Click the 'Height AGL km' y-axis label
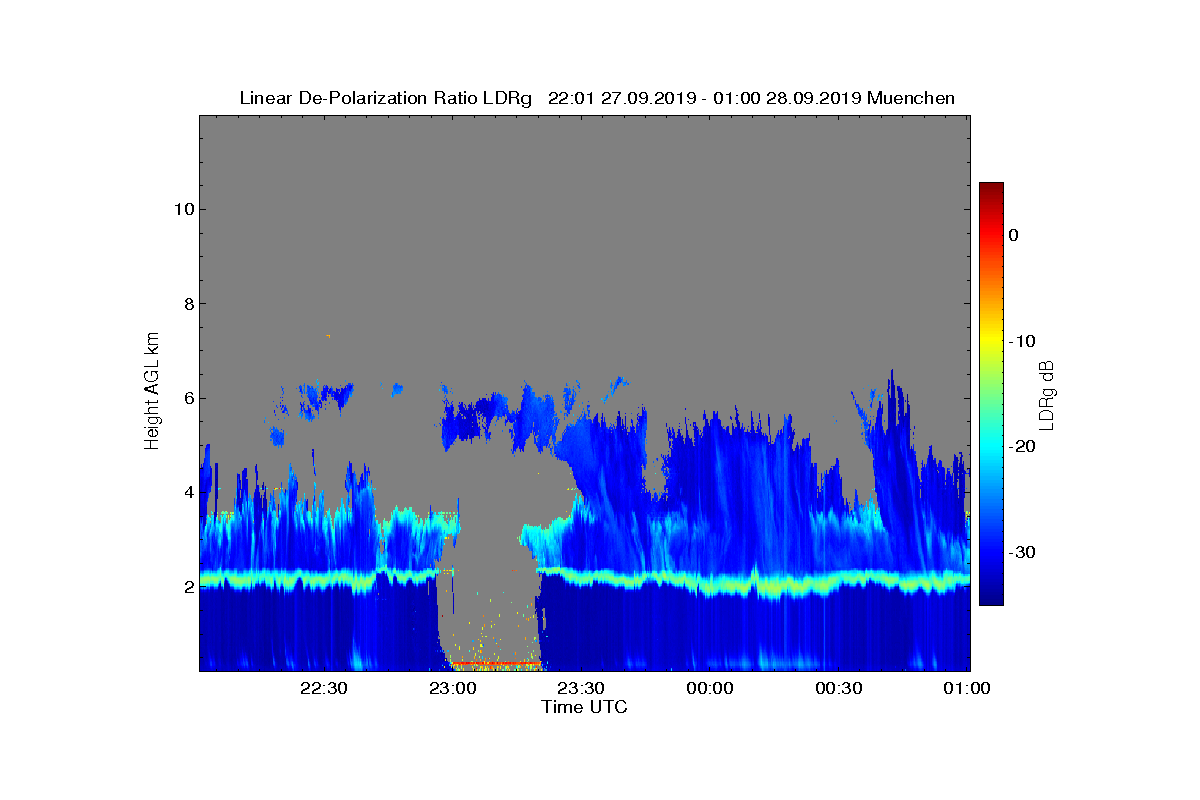 [152, 391]
